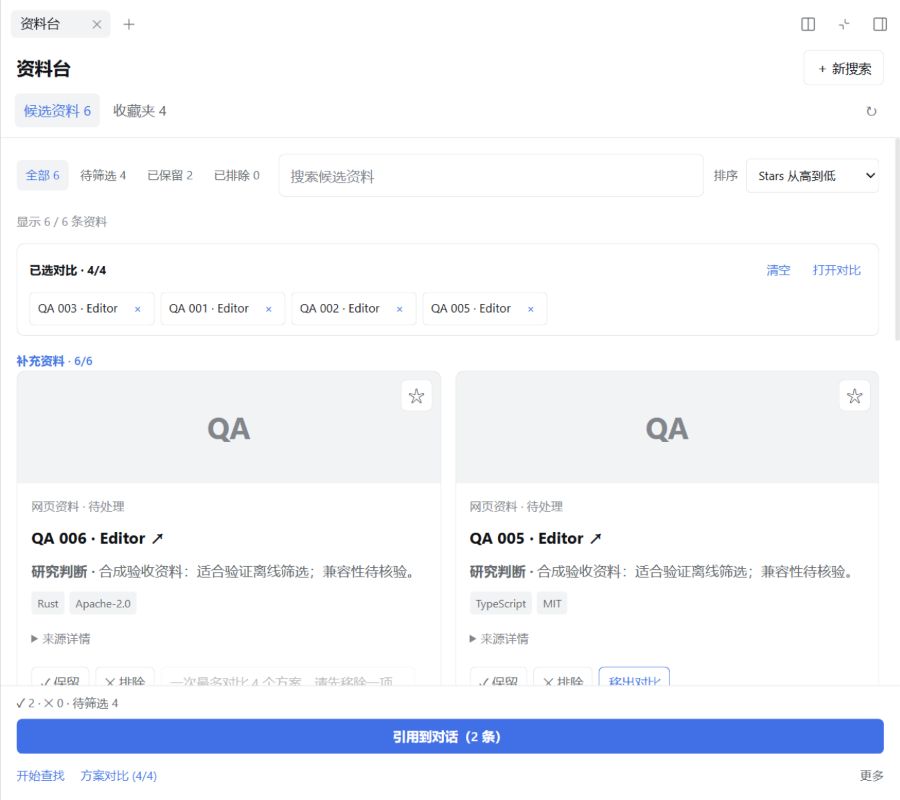The width and height of the screenshot is (900, 800).
Task: Click the 显示 6 / 6 条资料 text
Action: pyautogui.click(x=61, y=222)
